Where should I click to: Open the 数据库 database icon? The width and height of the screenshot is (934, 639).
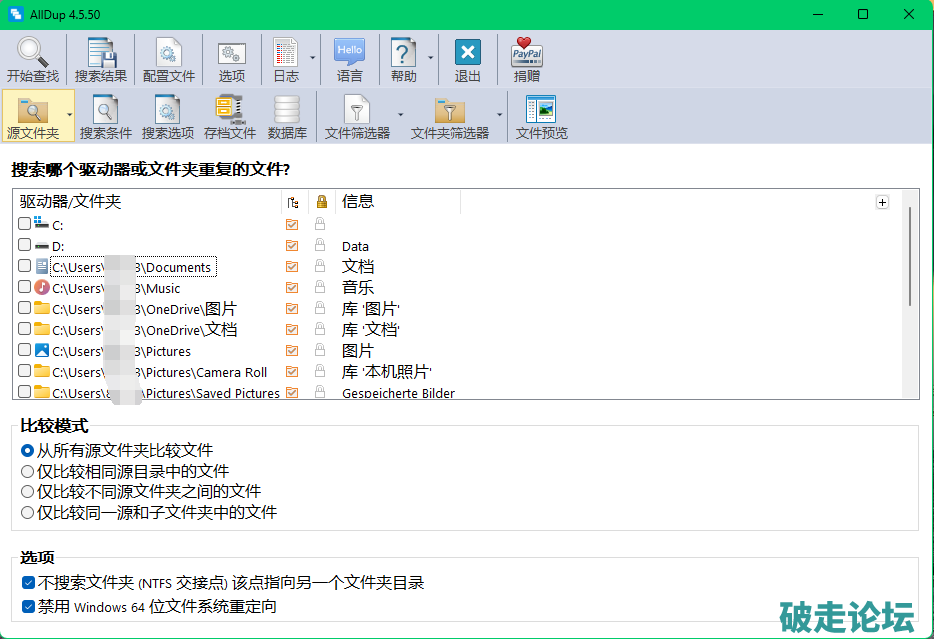(287, 110)
